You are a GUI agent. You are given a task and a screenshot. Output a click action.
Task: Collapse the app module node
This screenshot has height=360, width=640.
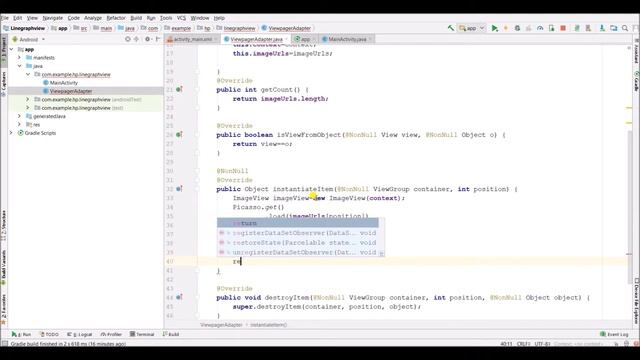(11, 49)
